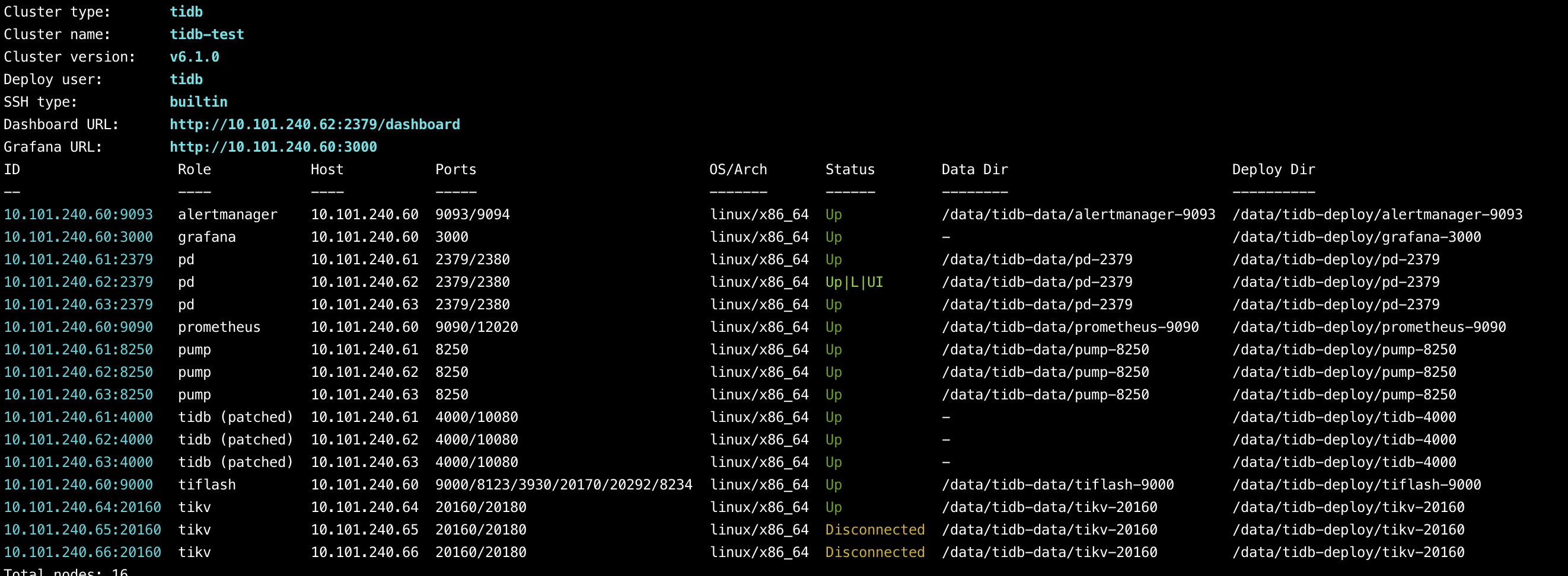This screenshot has width=1568, height=576.
Task: Open the Dashboard URL http://10.101.240.62:2379/dashboard
Action: pos(315,124)
